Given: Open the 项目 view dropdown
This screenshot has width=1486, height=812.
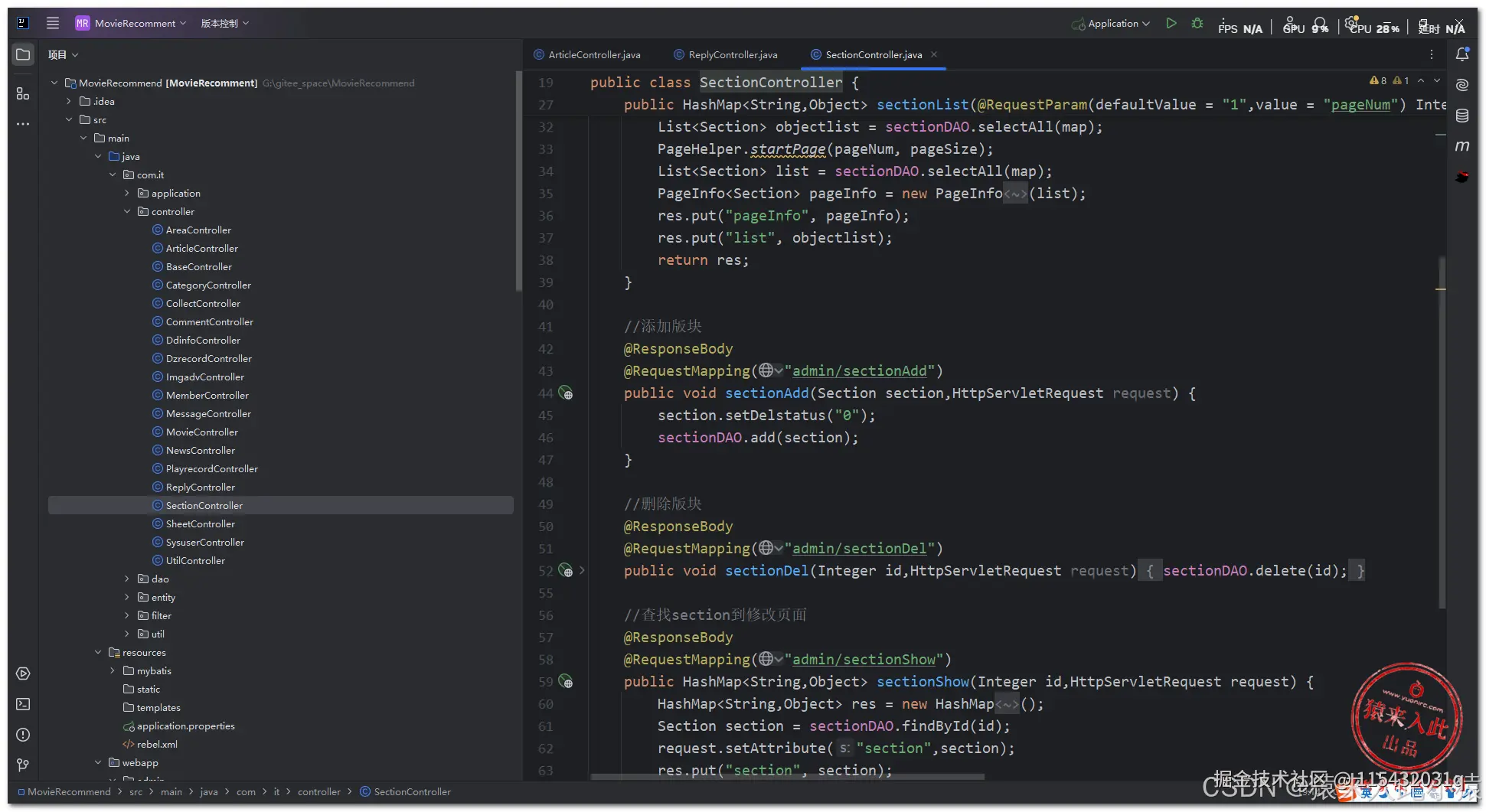Looking at the screenshot, I should click(x=63, y=54).
